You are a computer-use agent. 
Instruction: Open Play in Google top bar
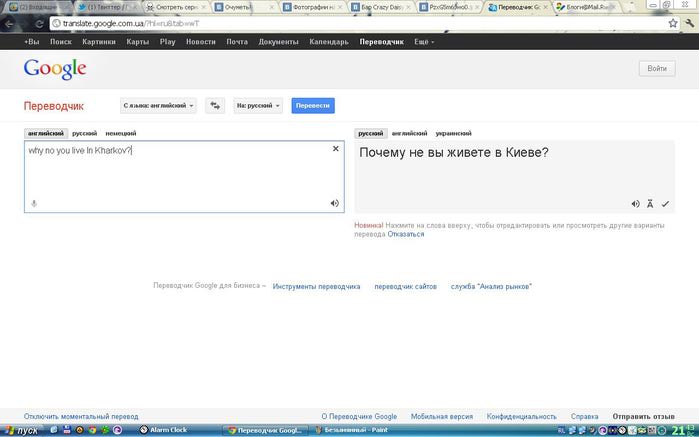[x=168, y=42]
